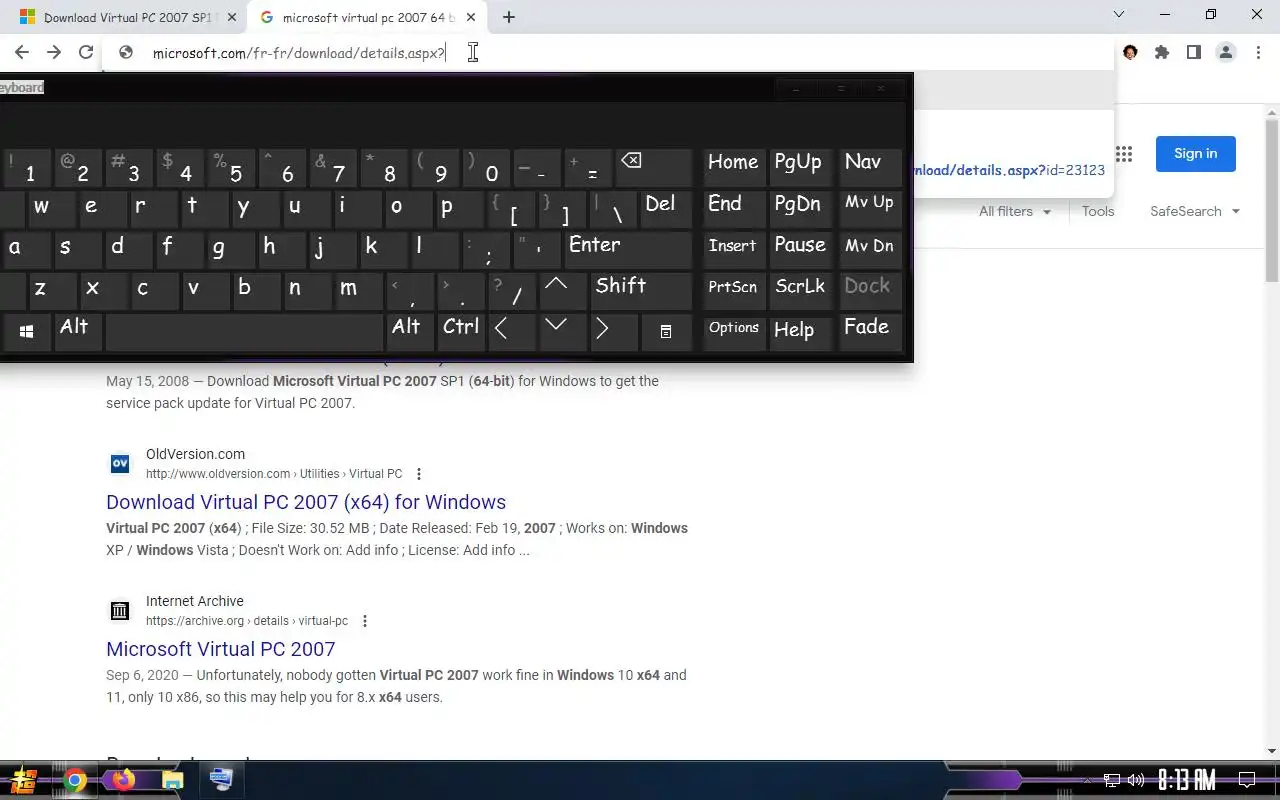Open options menu for Internet Archive result

click(x=365, y=621)
